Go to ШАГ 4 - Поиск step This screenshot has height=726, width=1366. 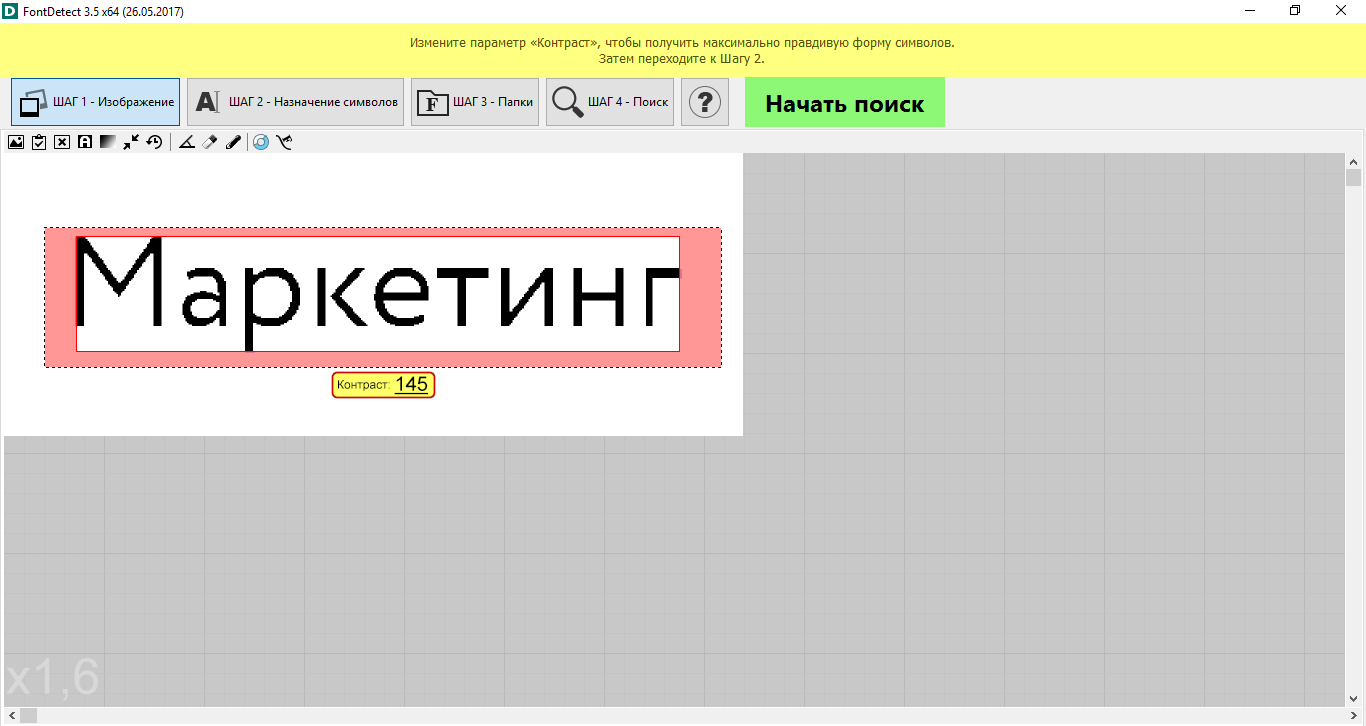[x=610, y=102]
